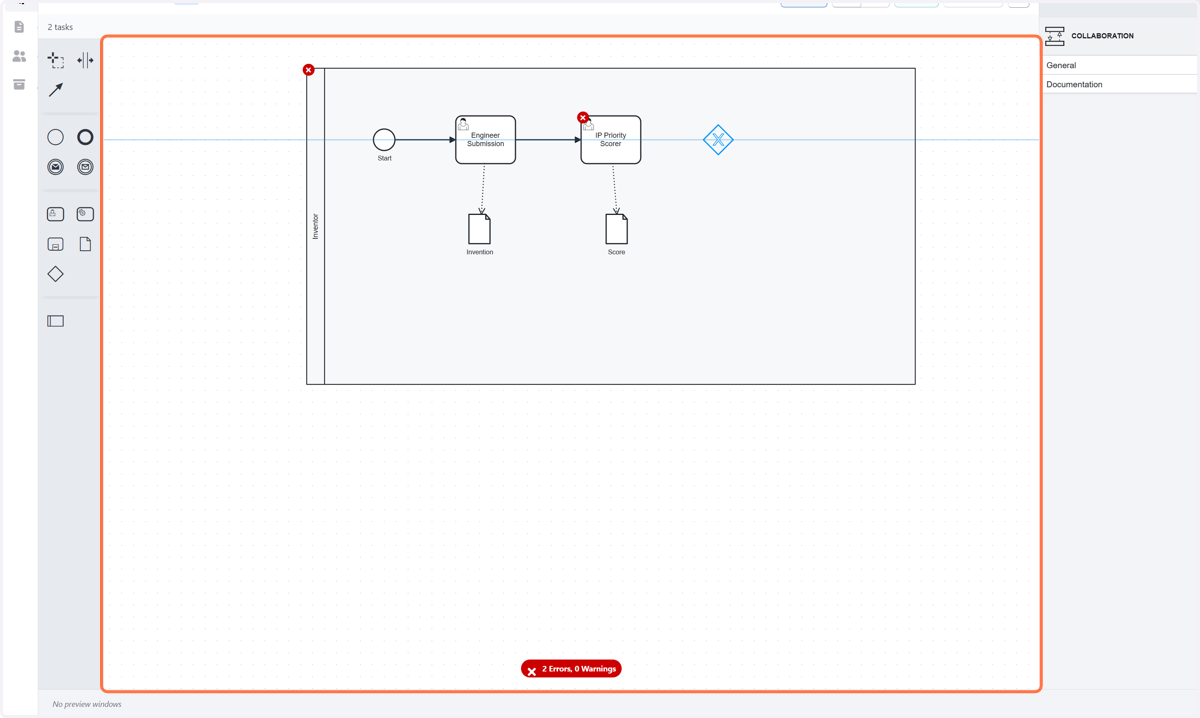Image resolution: width=1200 pixels, height=718 pixels.
Task: Select the Start event on the canvas
Action: (x=384, y=140)
